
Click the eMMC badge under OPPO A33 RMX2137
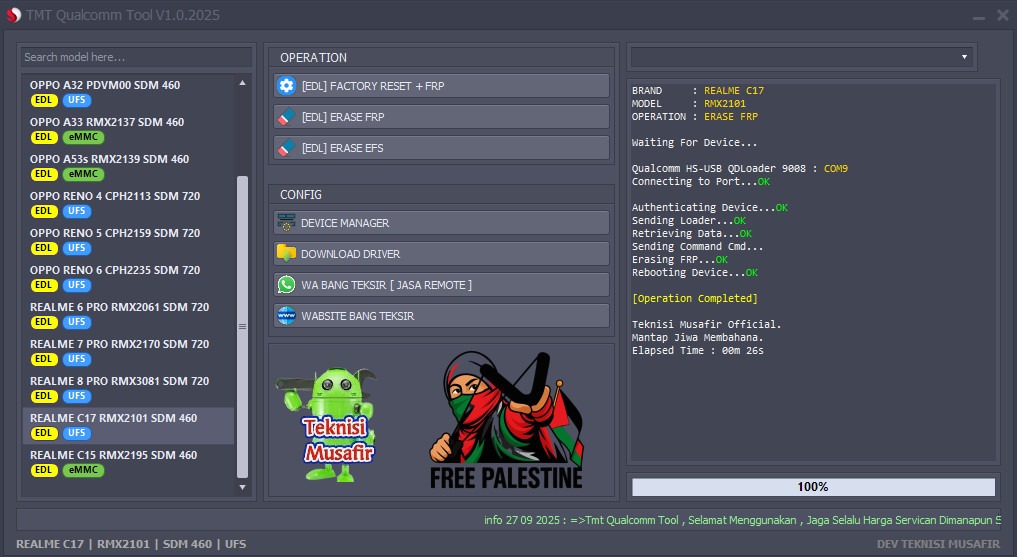pos(83,137)
